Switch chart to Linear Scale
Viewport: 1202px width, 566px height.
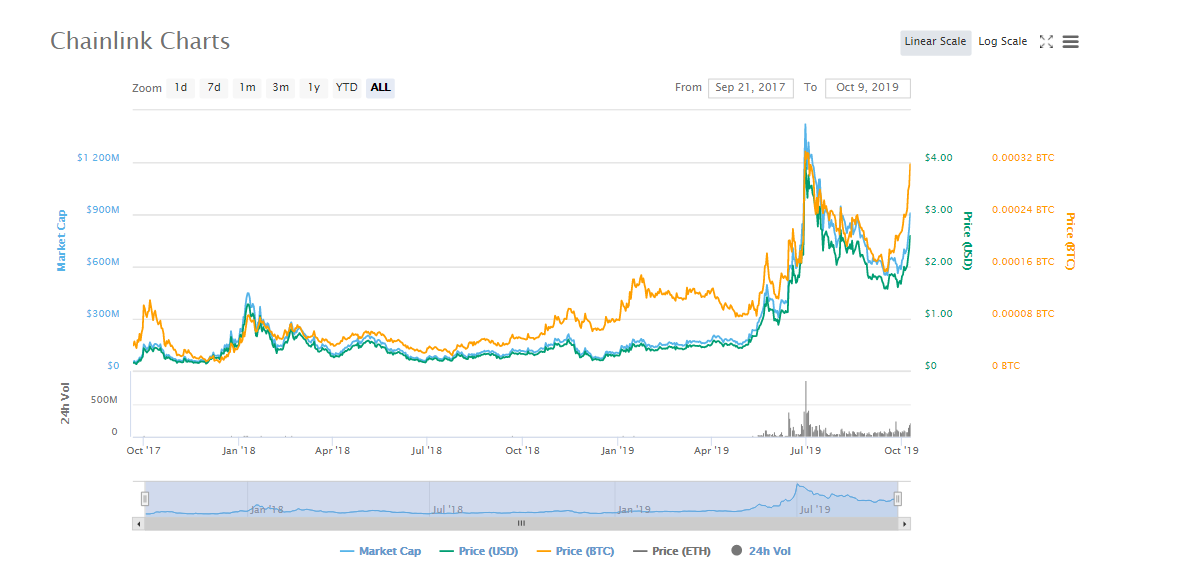(x=935, y=42)
